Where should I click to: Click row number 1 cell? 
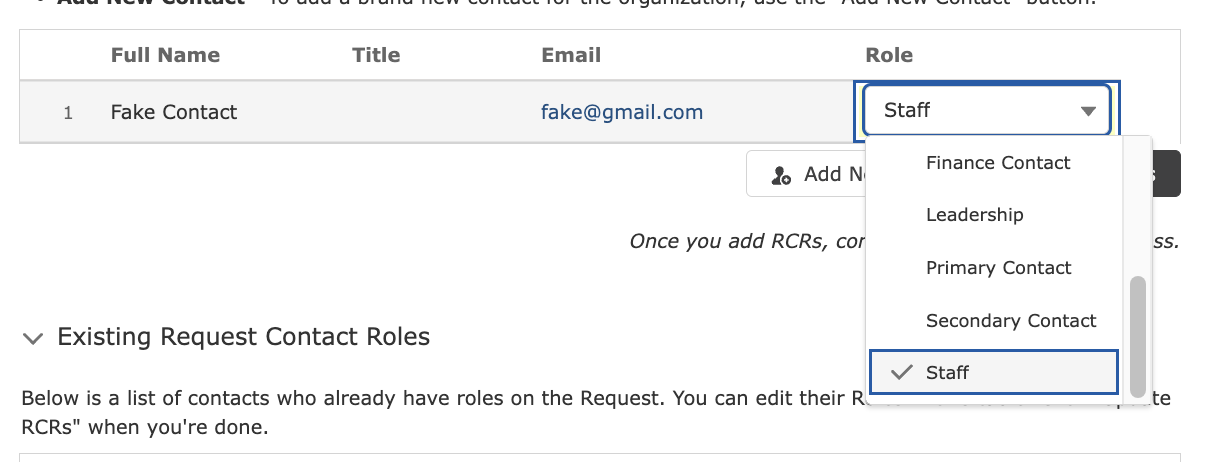(x=68, y=112)
